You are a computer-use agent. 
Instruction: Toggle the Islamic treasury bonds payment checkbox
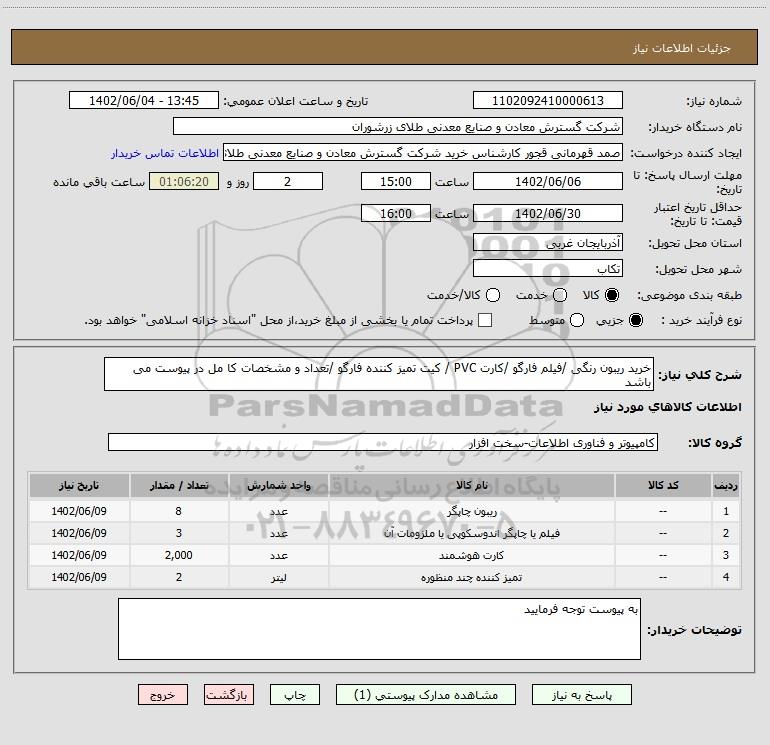pos(485,320)
